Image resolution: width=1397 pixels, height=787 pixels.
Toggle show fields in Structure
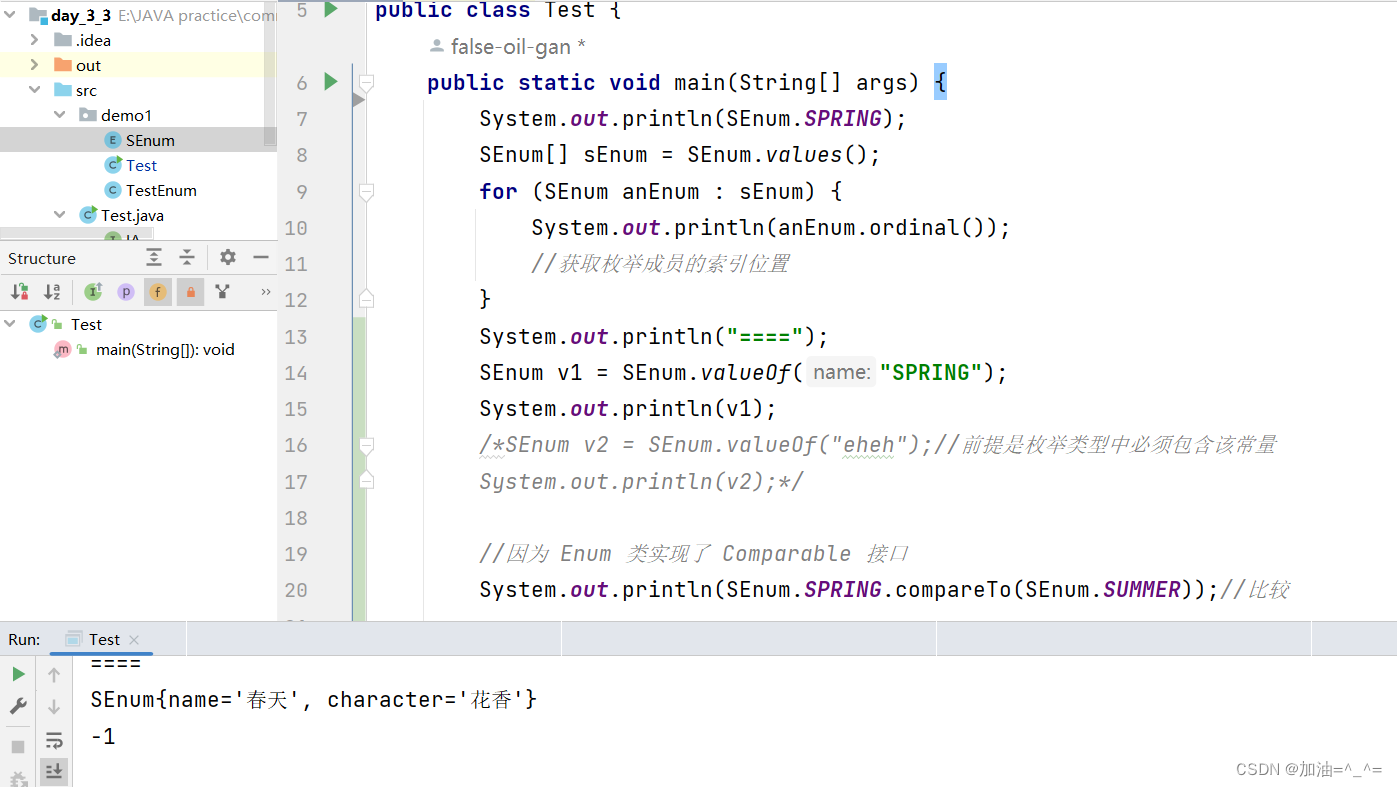[x=158, y=292]
